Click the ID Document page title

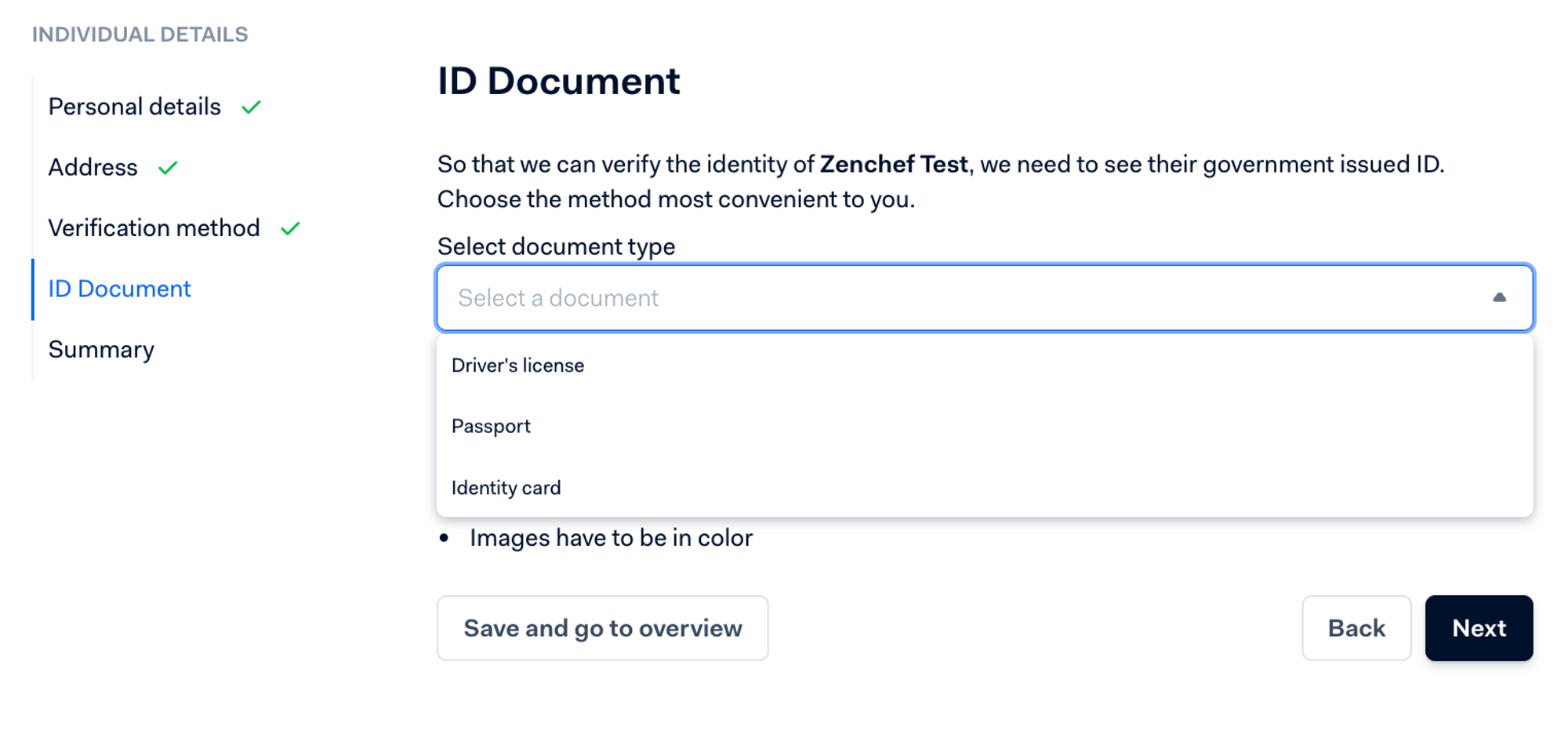point(559,82)
